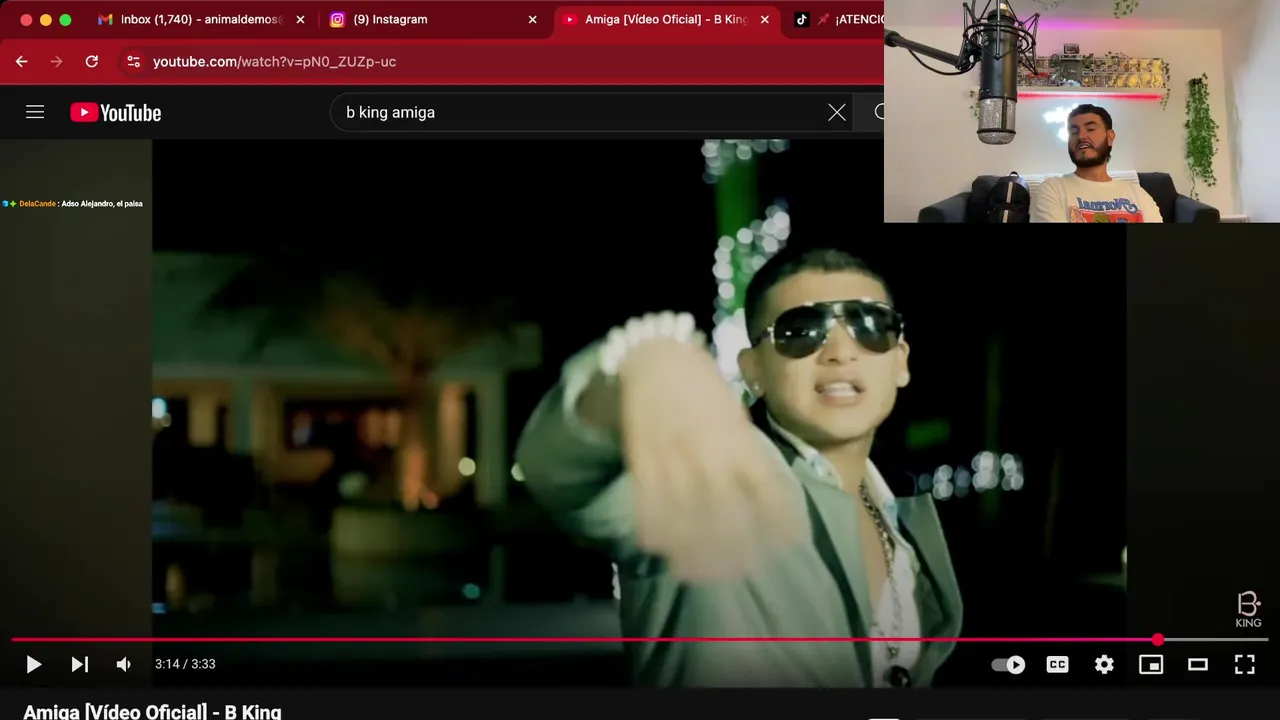The height and width of the screenshot is (720, 1280).
Task: Enter full screen mode
Action: [x=1244, y=664]
